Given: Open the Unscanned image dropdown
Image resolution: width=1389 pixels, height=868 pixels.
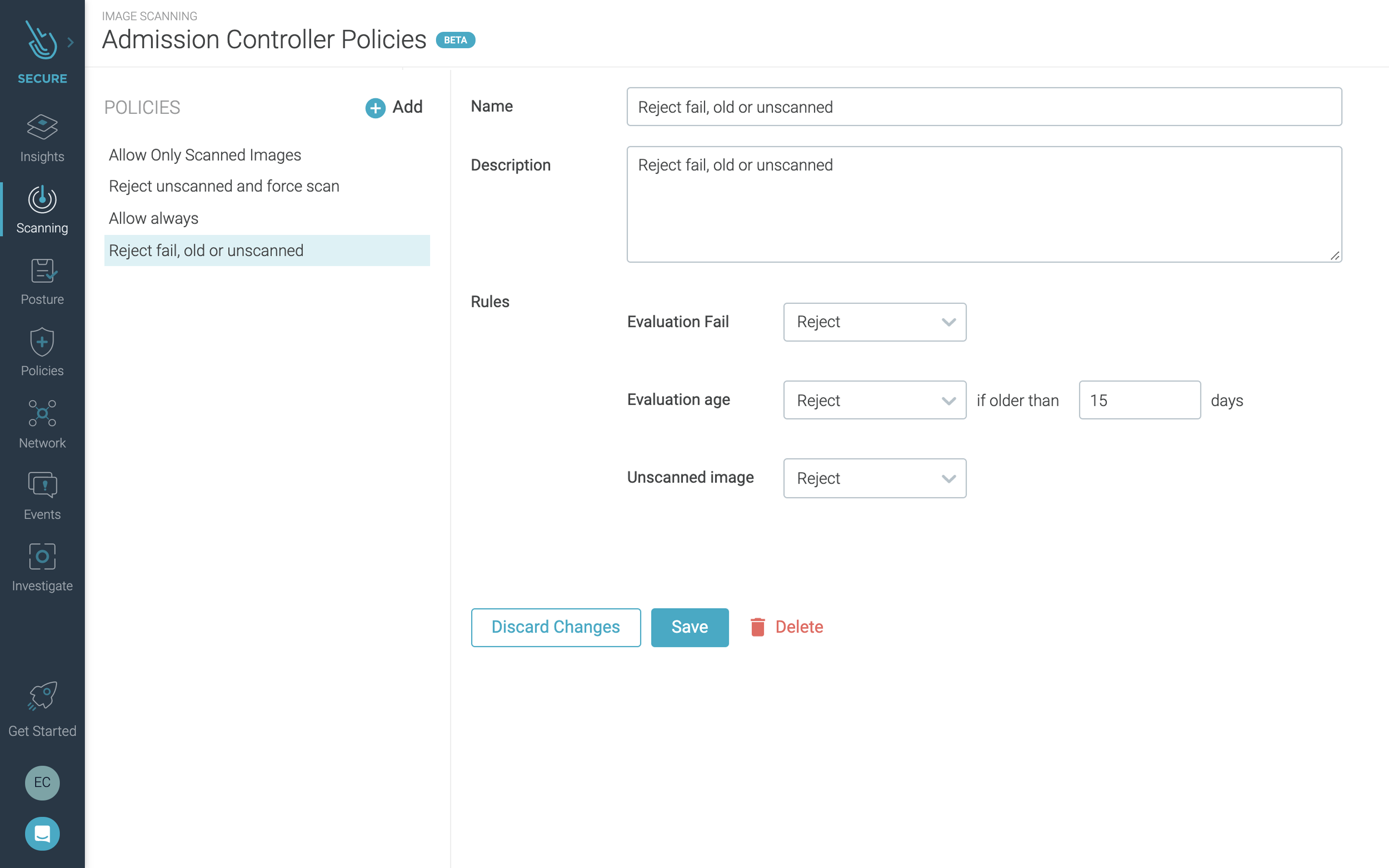Looking at the screenshot, I should click(873, 478).
